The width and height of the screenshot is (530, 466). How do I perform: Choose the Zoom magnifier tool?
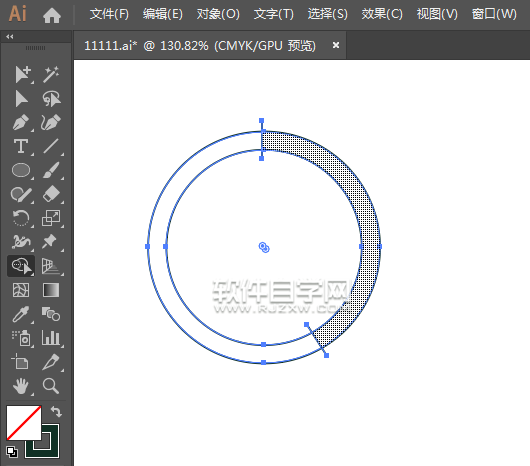[x=51, y=386]
